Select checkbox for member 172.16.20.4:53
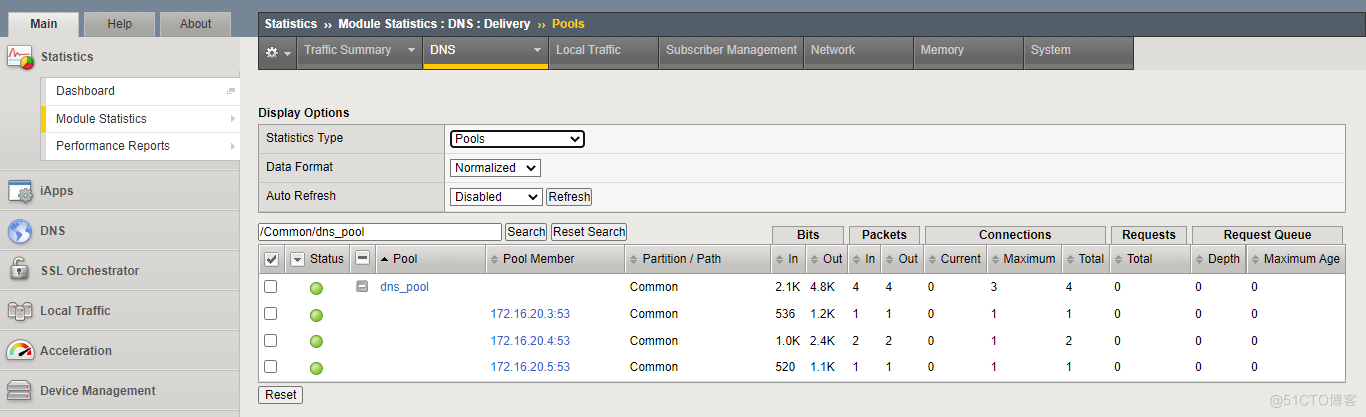The height and width of the screenshot is (417, 1366). (270, 341)
